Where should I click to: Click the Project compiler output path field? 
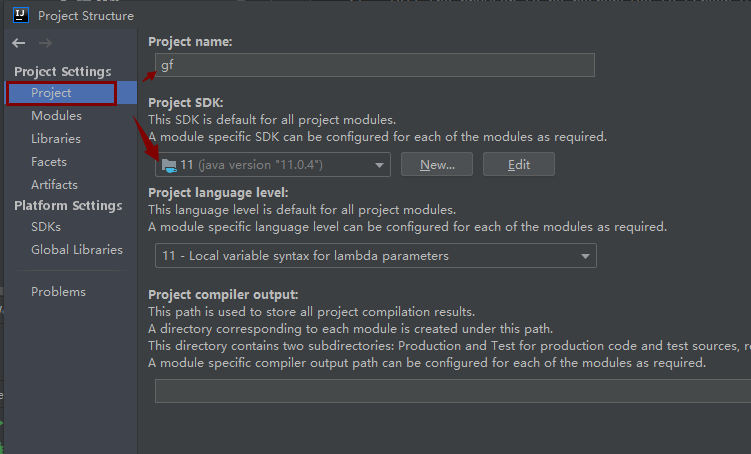pos(453,391)
